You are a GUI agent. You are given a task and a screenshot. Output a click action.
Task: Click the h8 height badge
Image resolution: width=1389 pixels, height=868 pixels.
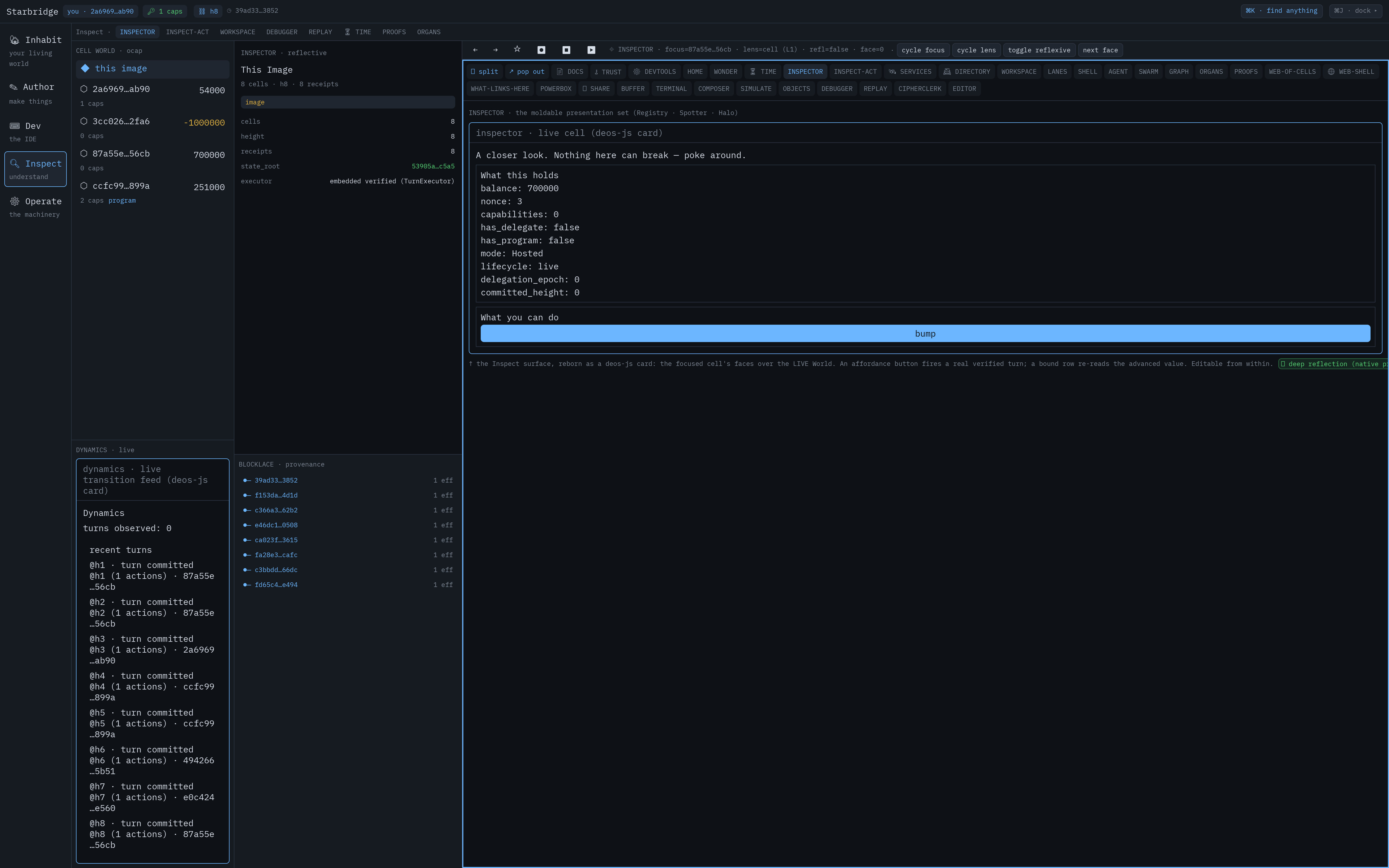pos(208,11)
